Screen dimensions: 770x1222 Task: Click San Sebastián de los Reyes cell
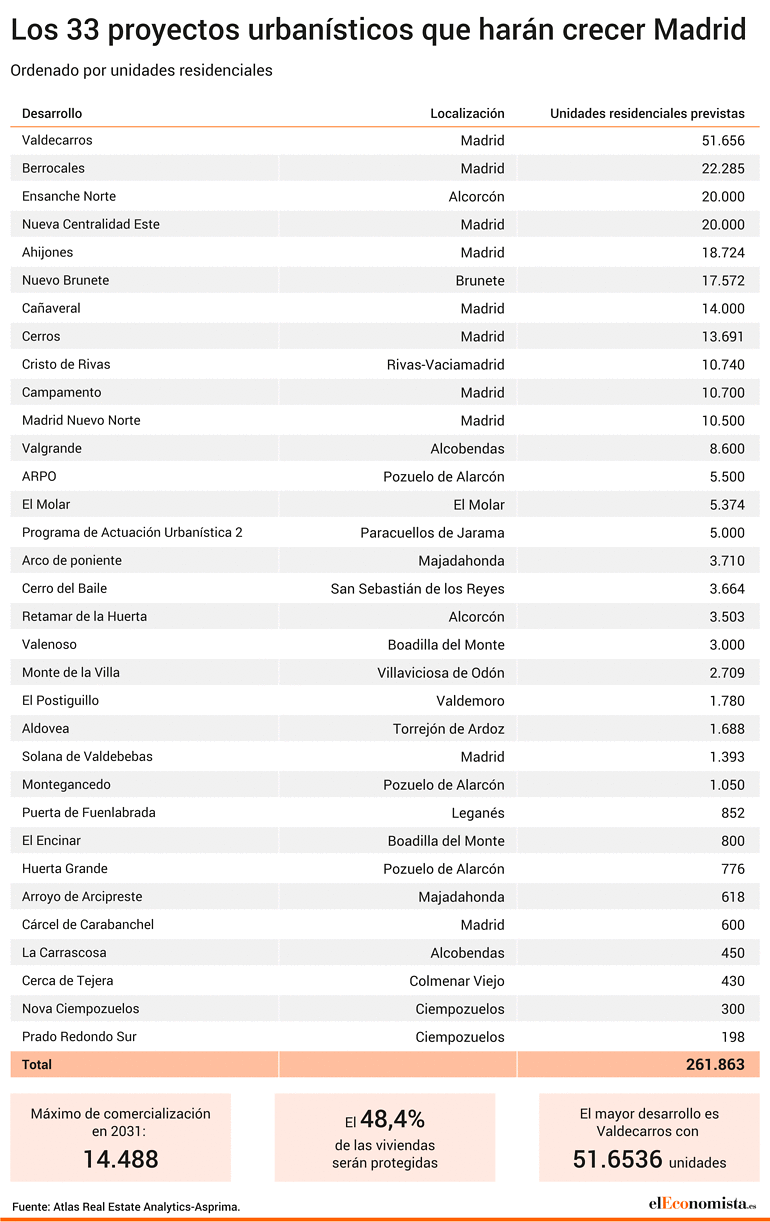(x=418, y=588)
